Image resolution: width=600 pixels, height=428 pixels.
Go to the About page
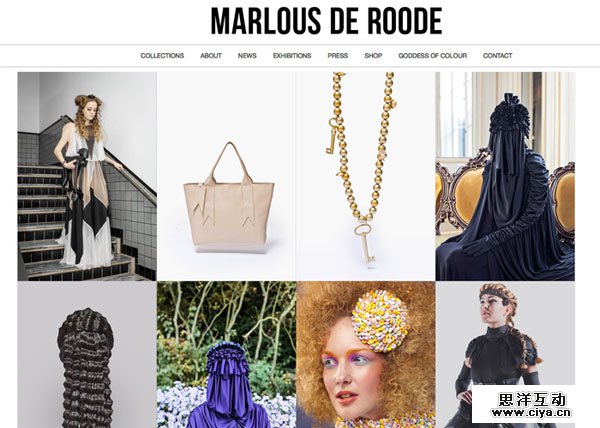[211, 56]
